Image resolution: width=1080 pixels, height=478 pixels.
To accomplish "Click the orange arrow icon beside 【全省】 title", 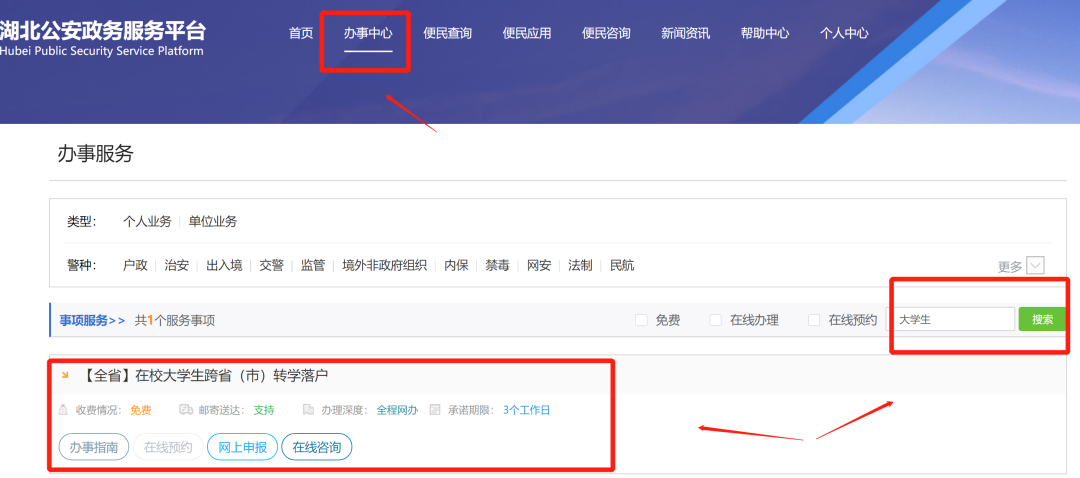I will pos(65,375).
